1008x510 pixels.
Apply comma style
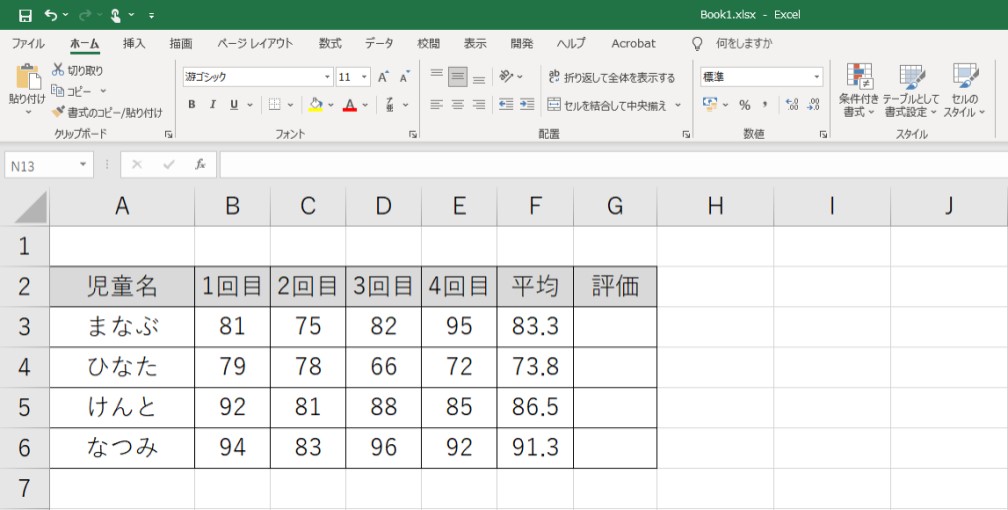[765, 105]
